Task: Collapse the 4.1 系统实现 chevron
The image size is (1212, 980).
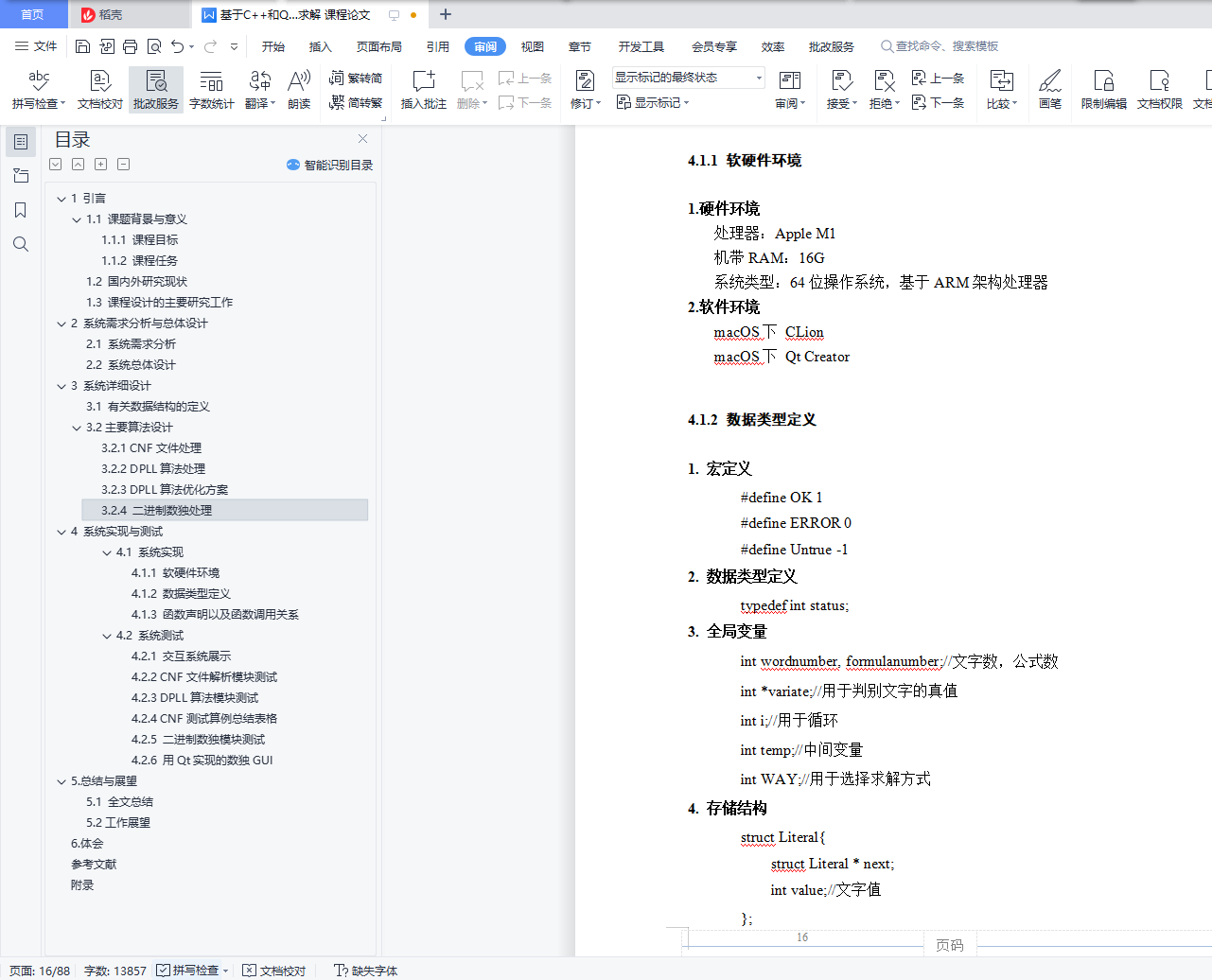Action: 107,552
